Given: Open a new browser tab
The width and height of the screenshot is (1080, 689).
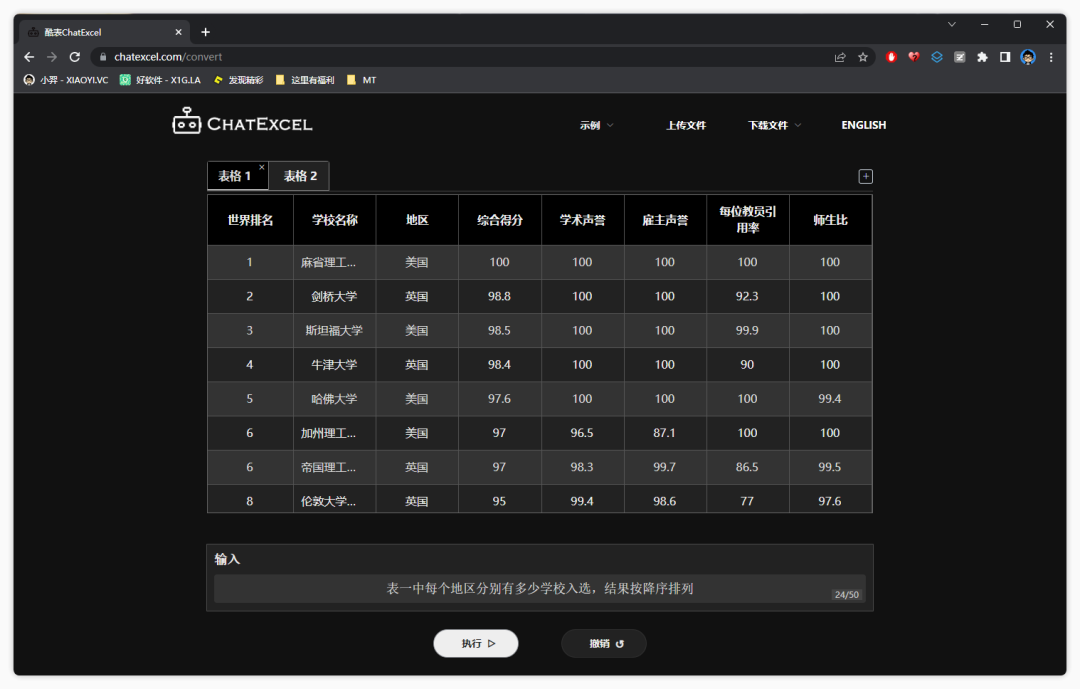Looking at the screenshot, I should point(205,32).
